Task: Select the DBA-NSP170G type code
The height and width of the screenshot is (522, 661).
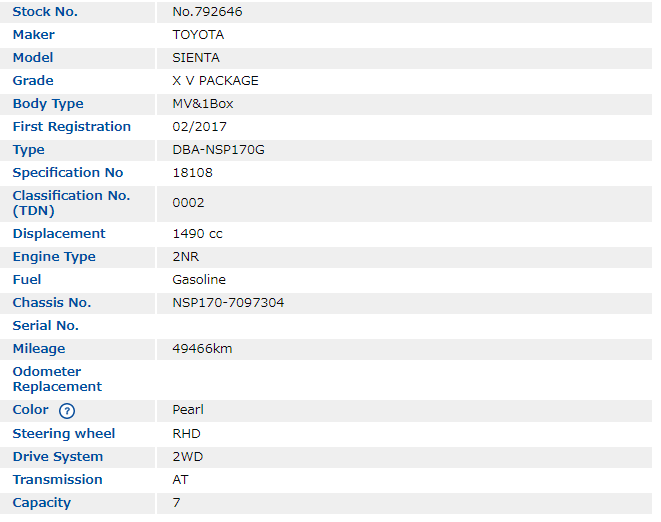Action: [x=218, y=150]
